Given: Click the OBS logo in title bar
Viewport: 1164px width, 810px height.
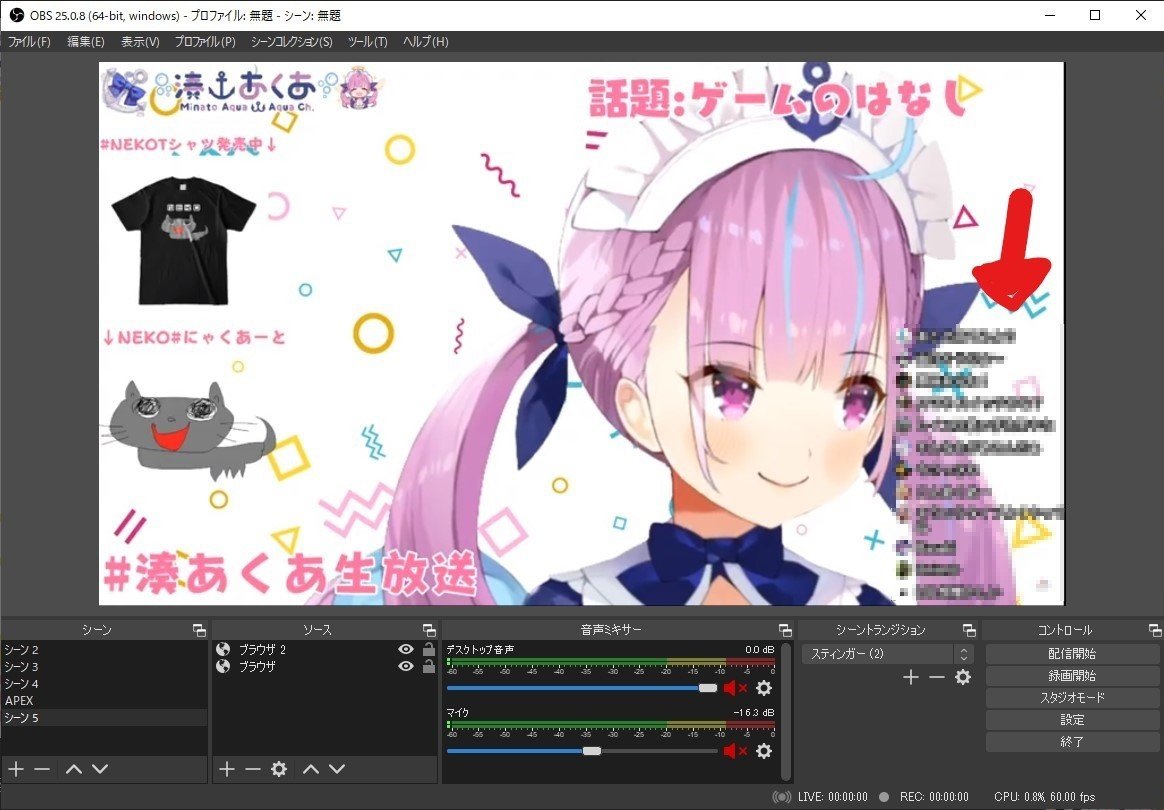Looking at the screenshot, I should [16, 15].
